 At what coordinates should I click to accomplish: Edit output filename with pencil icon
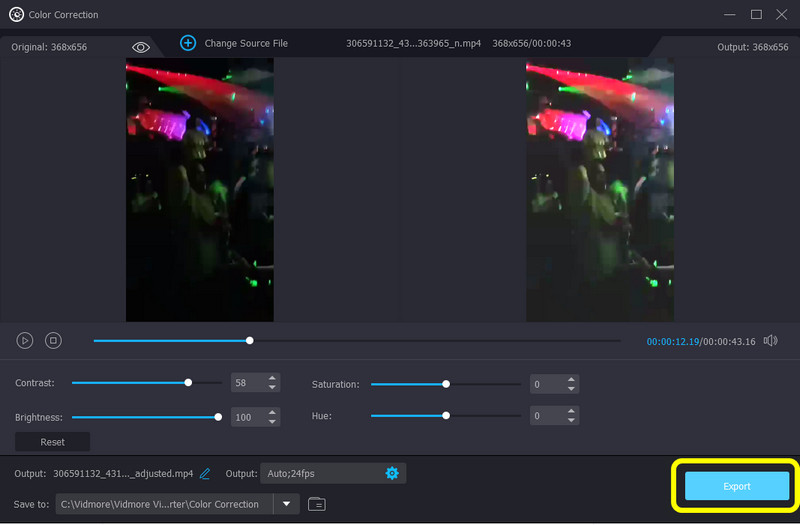(205, 474)
